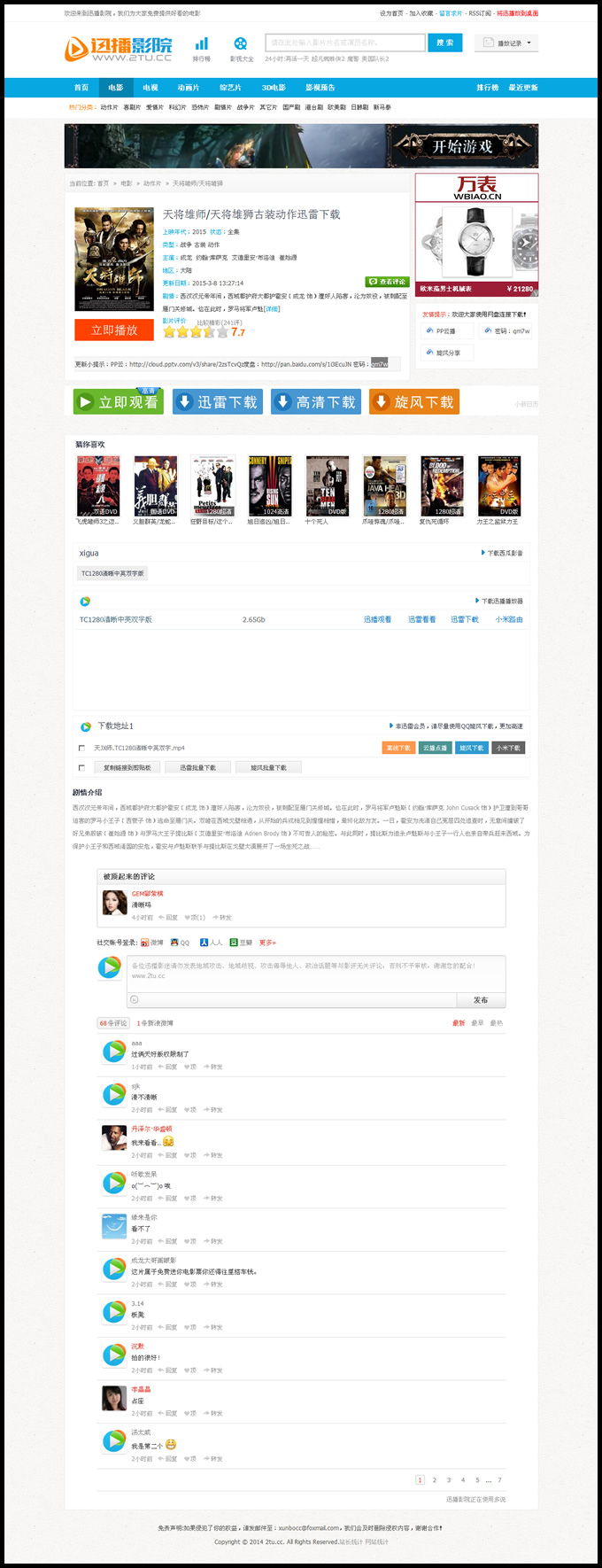Viewport: 602px width, 1568px height.
Task: Open the 排行榜 bar chart icon
Action: [x=202, y=43]
